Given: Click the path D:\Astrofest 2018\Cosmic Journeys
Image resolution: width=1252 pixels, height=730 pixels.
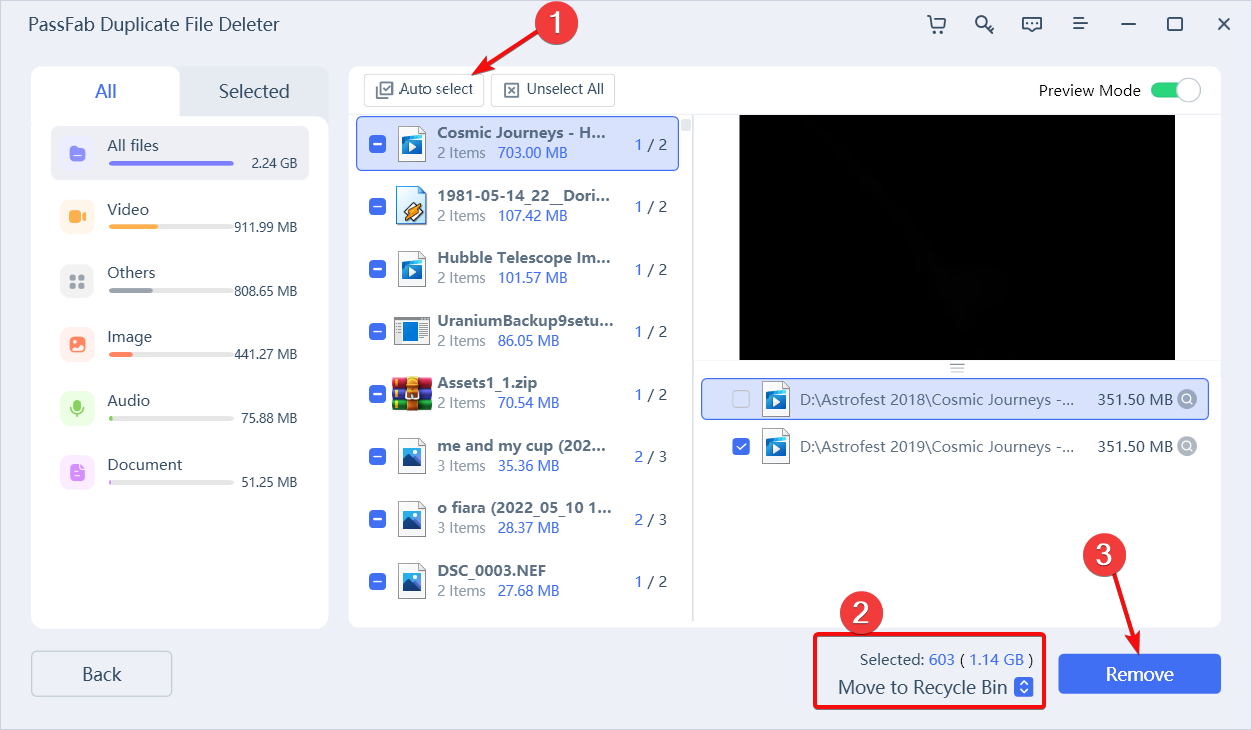Looking at the screenshot, I should pos(938,400).
